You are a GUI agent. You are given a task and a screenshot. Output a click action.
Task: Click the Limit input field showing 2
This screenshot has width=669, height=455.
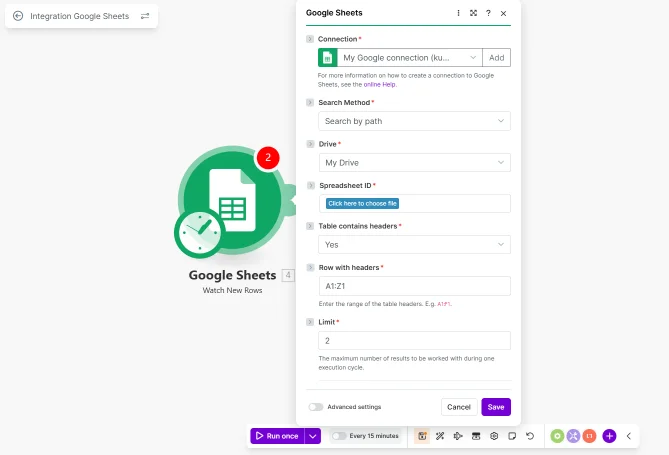coord(414,341)
